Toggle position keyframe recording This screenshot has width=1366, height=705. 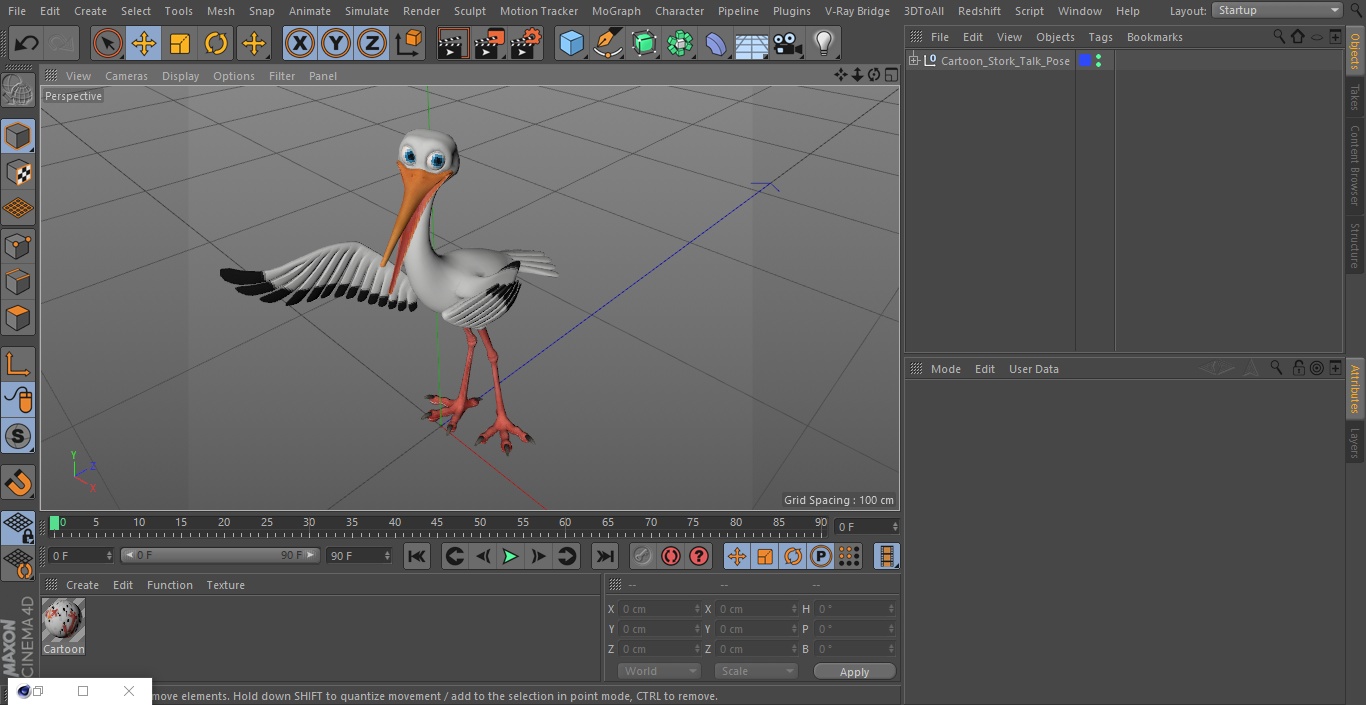point(737,556)
